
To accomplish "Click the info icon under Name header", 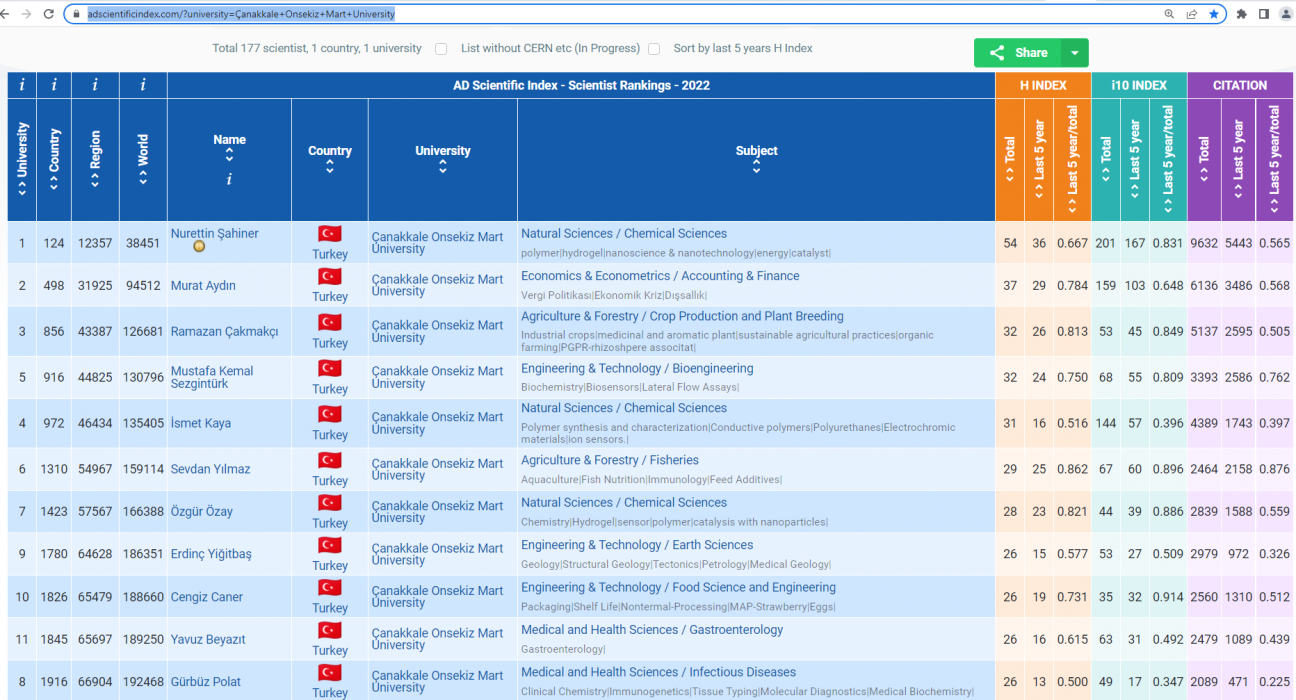I will click(x=229, y=180).
